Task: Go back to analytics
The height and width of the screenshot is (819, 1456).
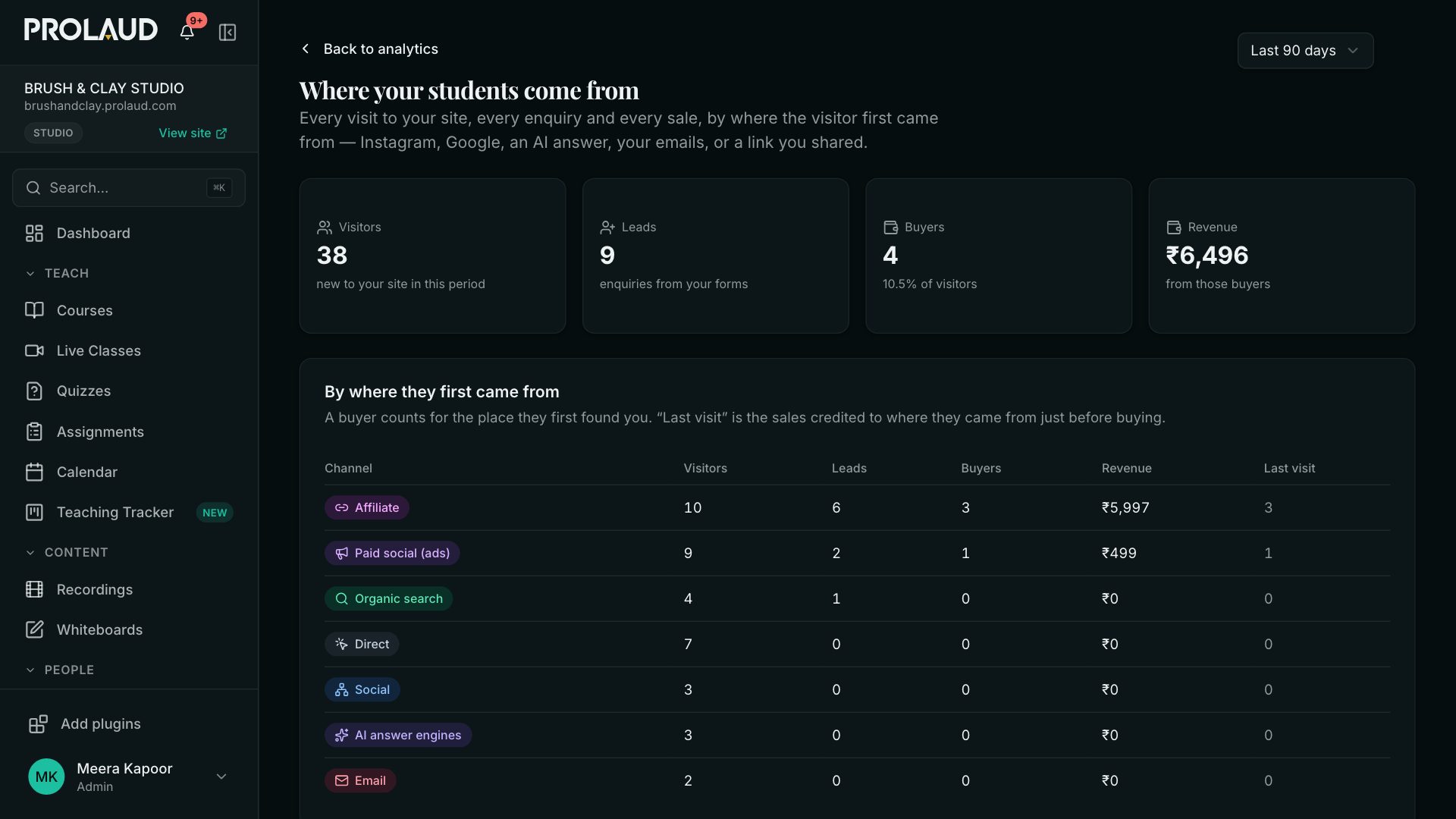Action: [x=369, y=49]
